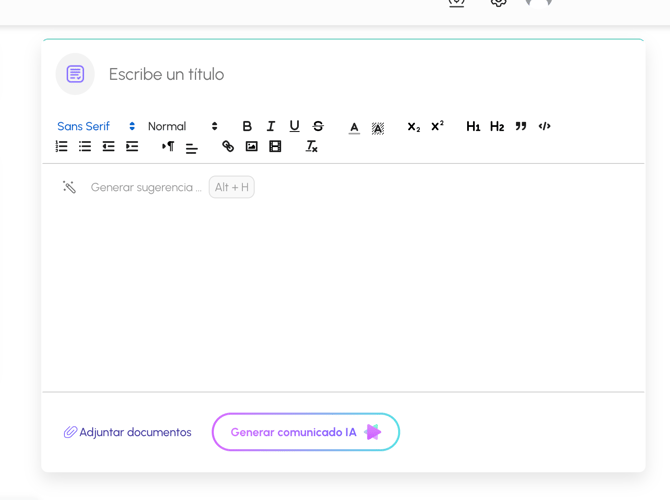Create a bulleted list
670x500 pixels.
pos(85,147)
